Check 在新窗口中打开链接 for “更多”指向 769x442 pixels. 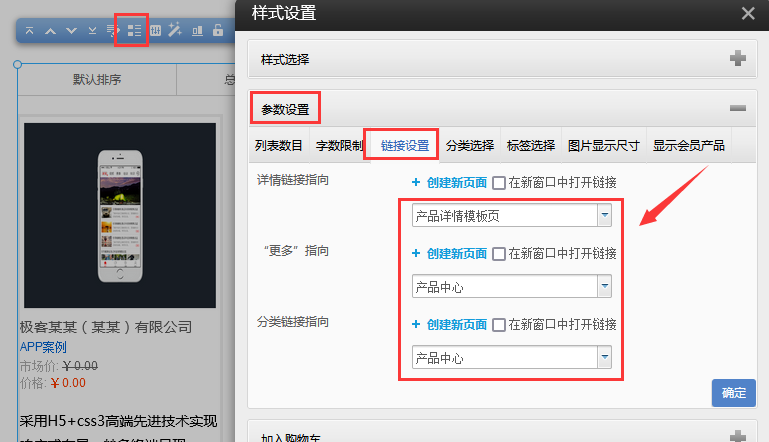499,254
